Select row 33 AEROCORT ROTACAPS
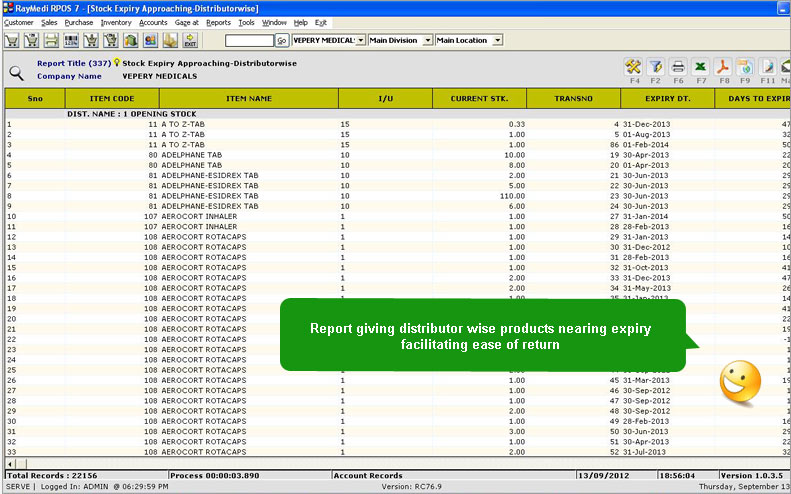This screenshot has width=791, height=494. (x=398, y=452)
